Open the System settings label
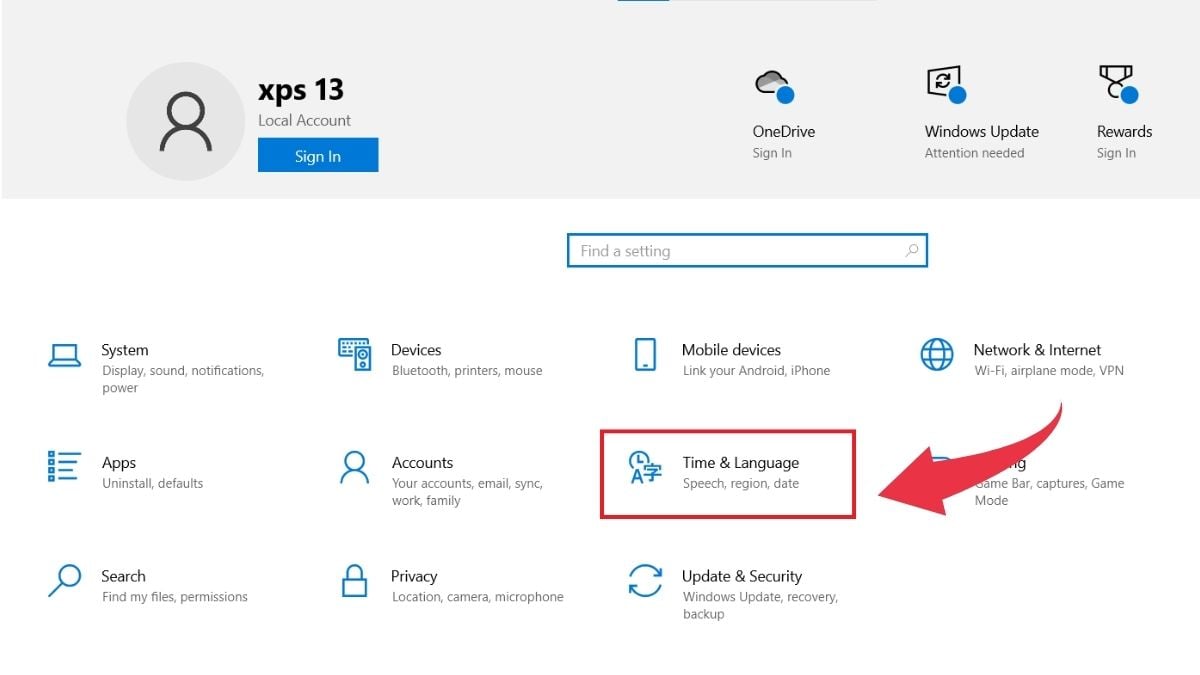The image size is (1200, 675). click(125, 350)
